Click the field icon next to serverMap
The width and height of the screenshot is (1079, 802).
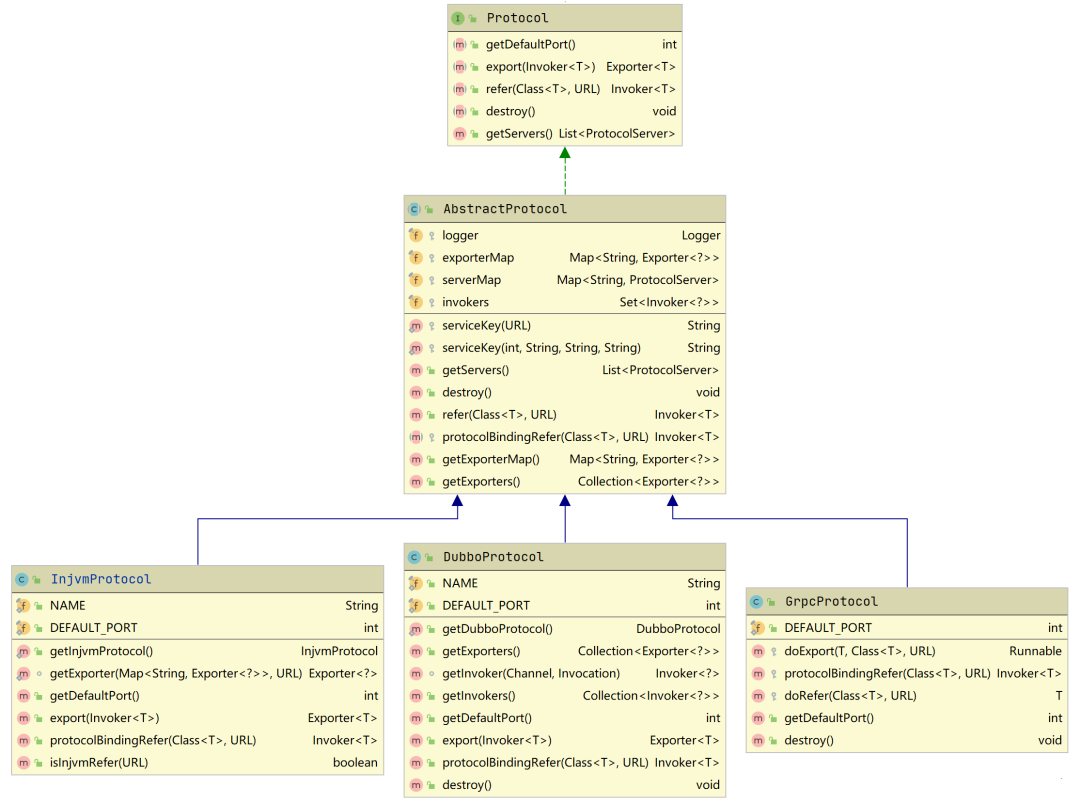tap(416, 280)
